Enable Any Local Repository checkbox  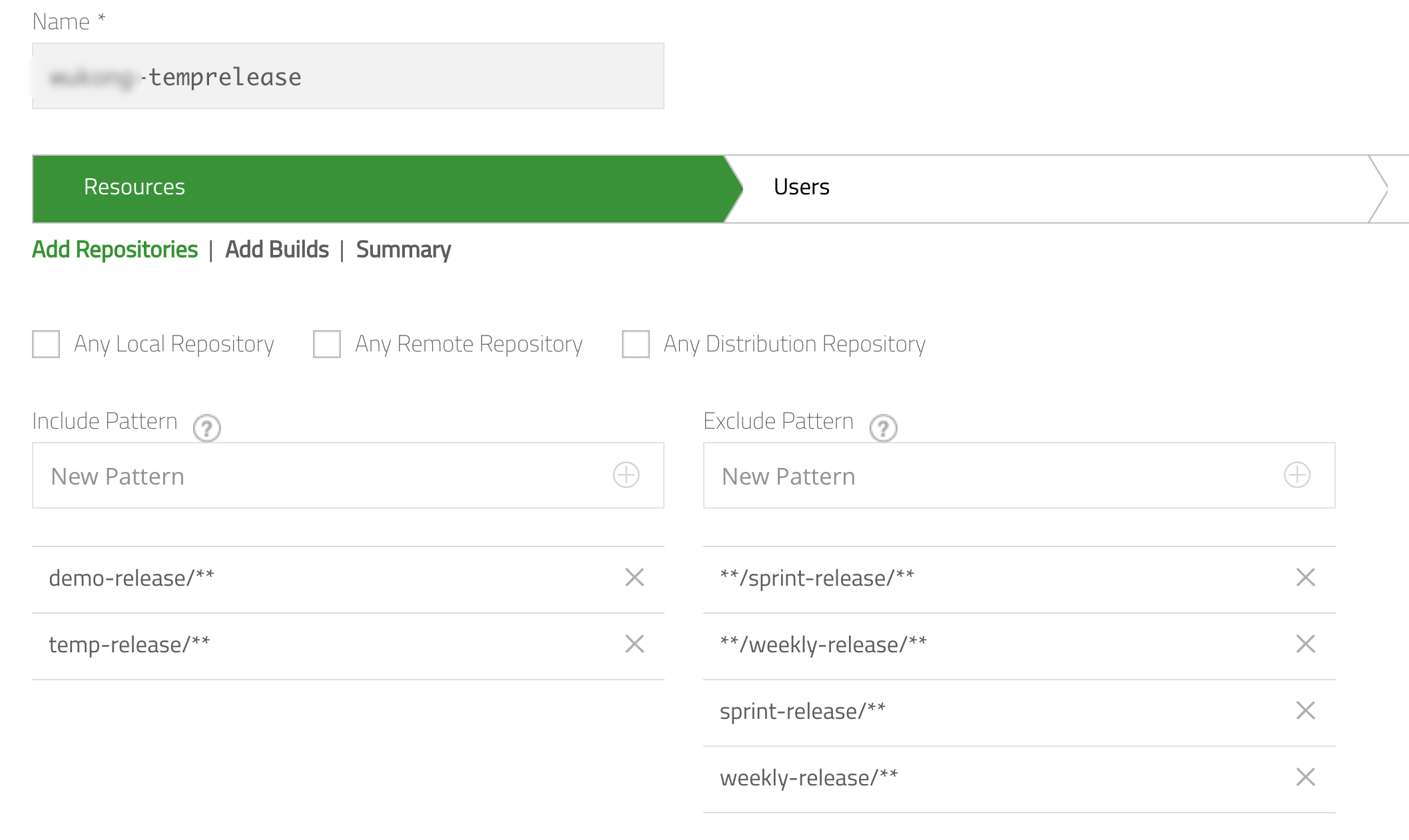(46, 343)
